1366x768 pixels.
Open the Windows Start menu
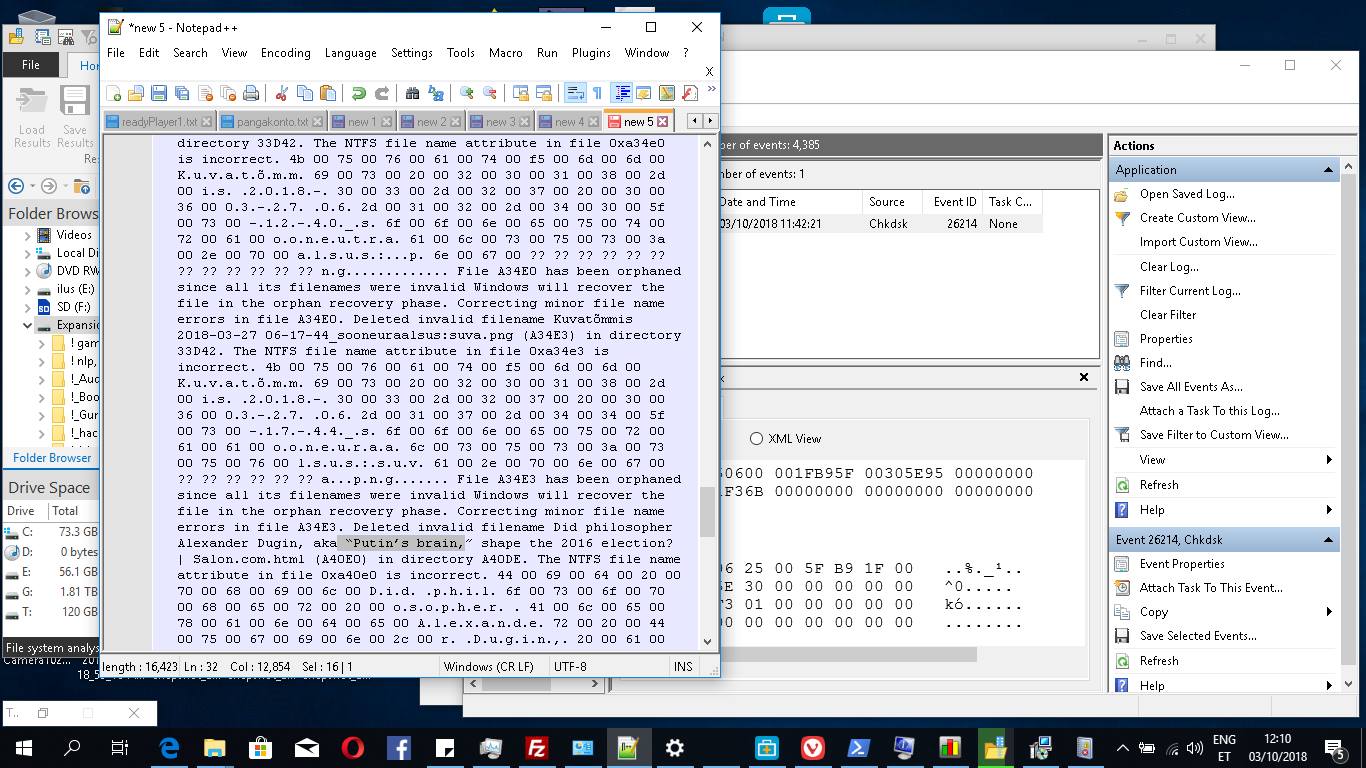pyautogui.click(x=24, y=747)
